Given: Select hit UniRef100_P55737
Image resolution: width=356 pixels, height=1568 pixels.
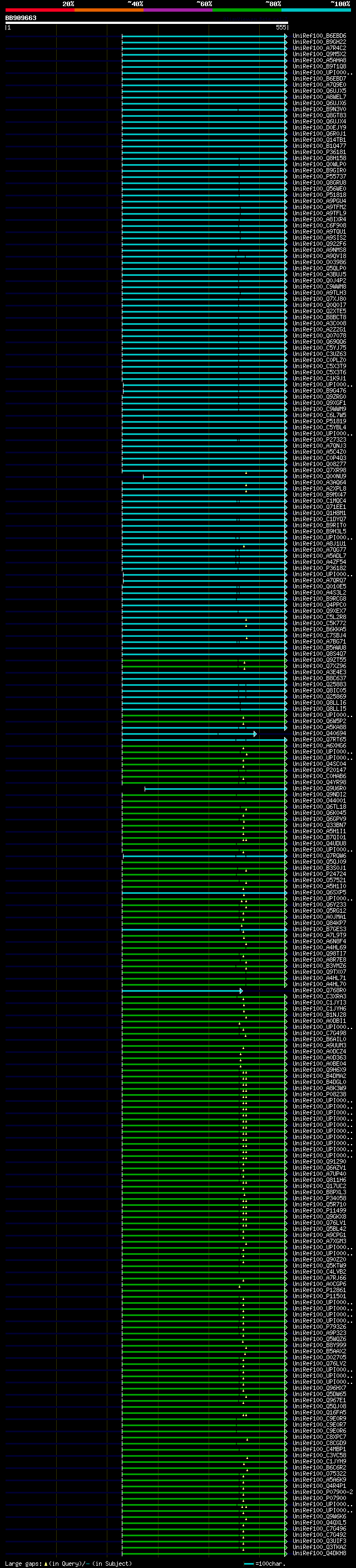Looking at the screenshot, I should pos(319,176).
